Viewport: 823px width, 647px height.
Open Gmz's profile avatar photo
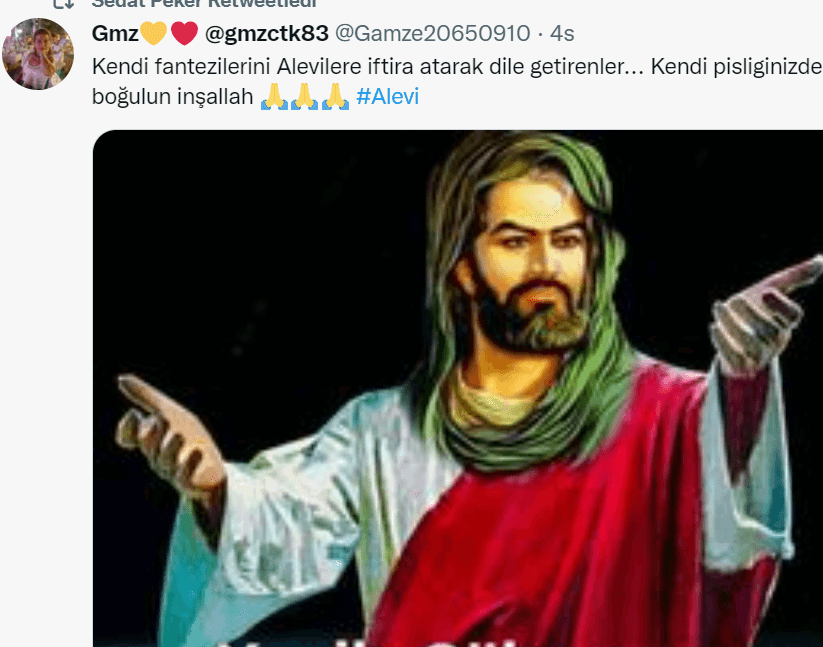(x=38, y=54)
